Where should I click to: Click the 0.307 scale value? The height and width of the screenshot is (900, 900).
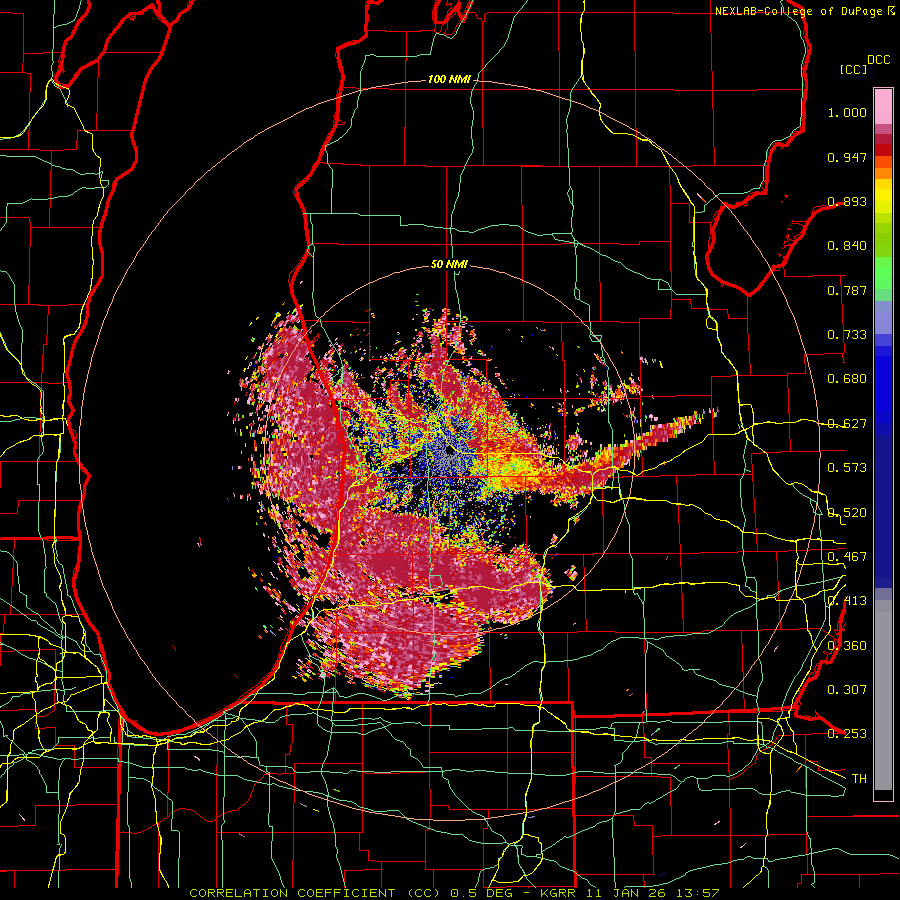pos(847,690)
